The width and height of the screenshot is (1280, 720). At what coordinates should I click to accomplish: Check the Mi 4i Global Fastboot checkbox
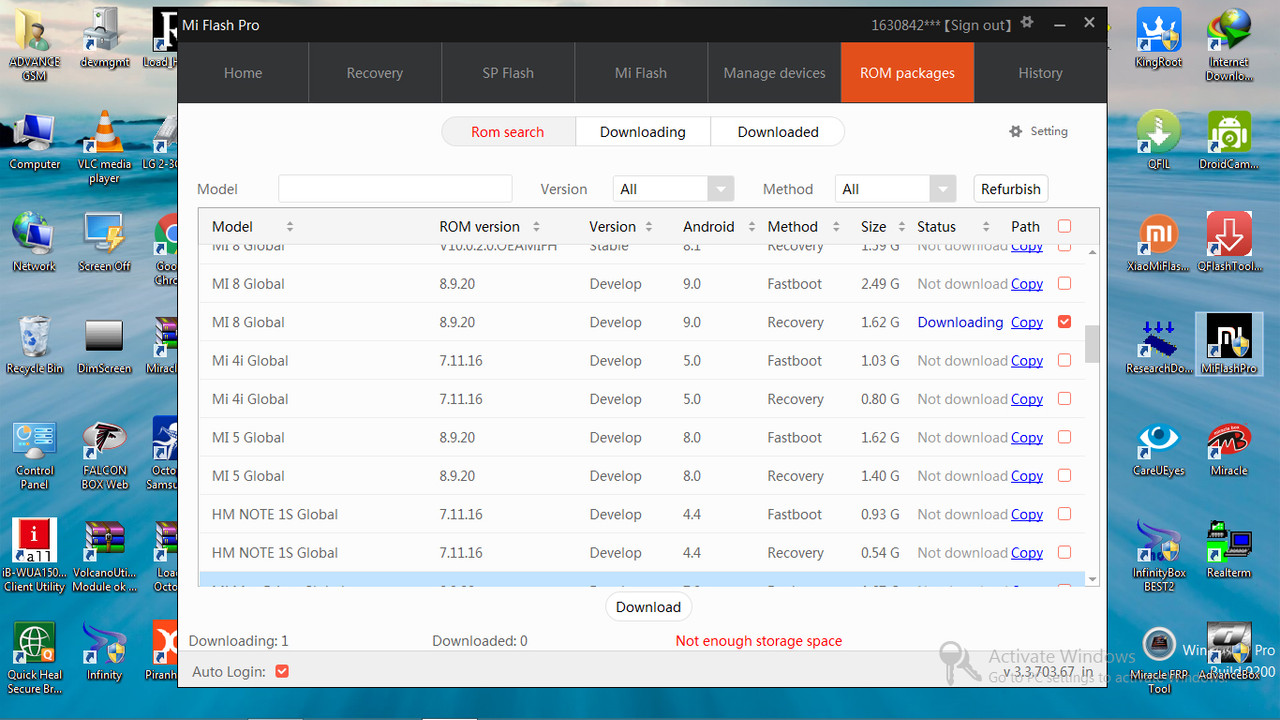coord(1064,360)
